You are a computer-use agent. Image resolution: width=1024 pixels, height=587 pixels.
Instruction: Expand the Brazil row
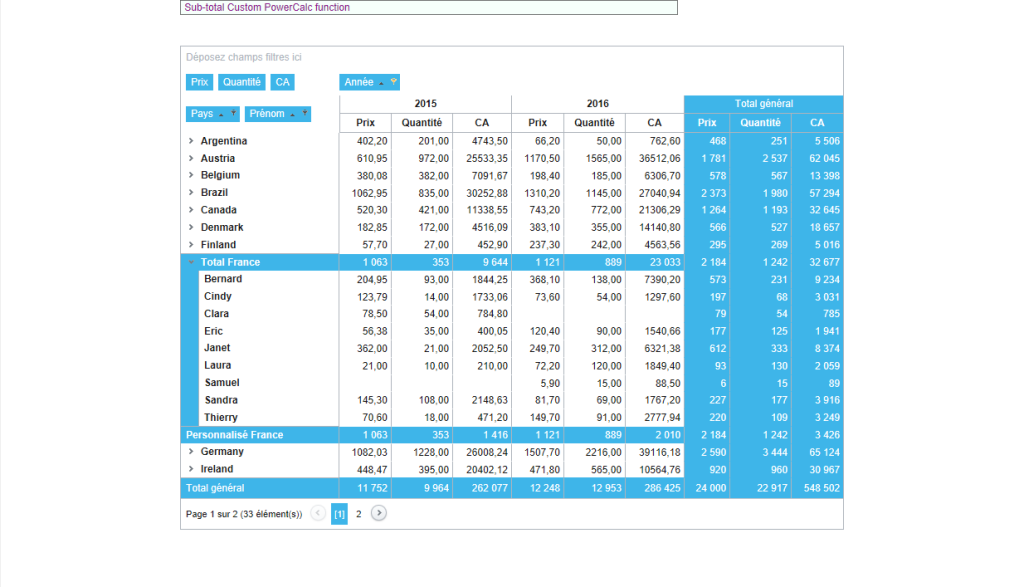[x=191, y=193]
